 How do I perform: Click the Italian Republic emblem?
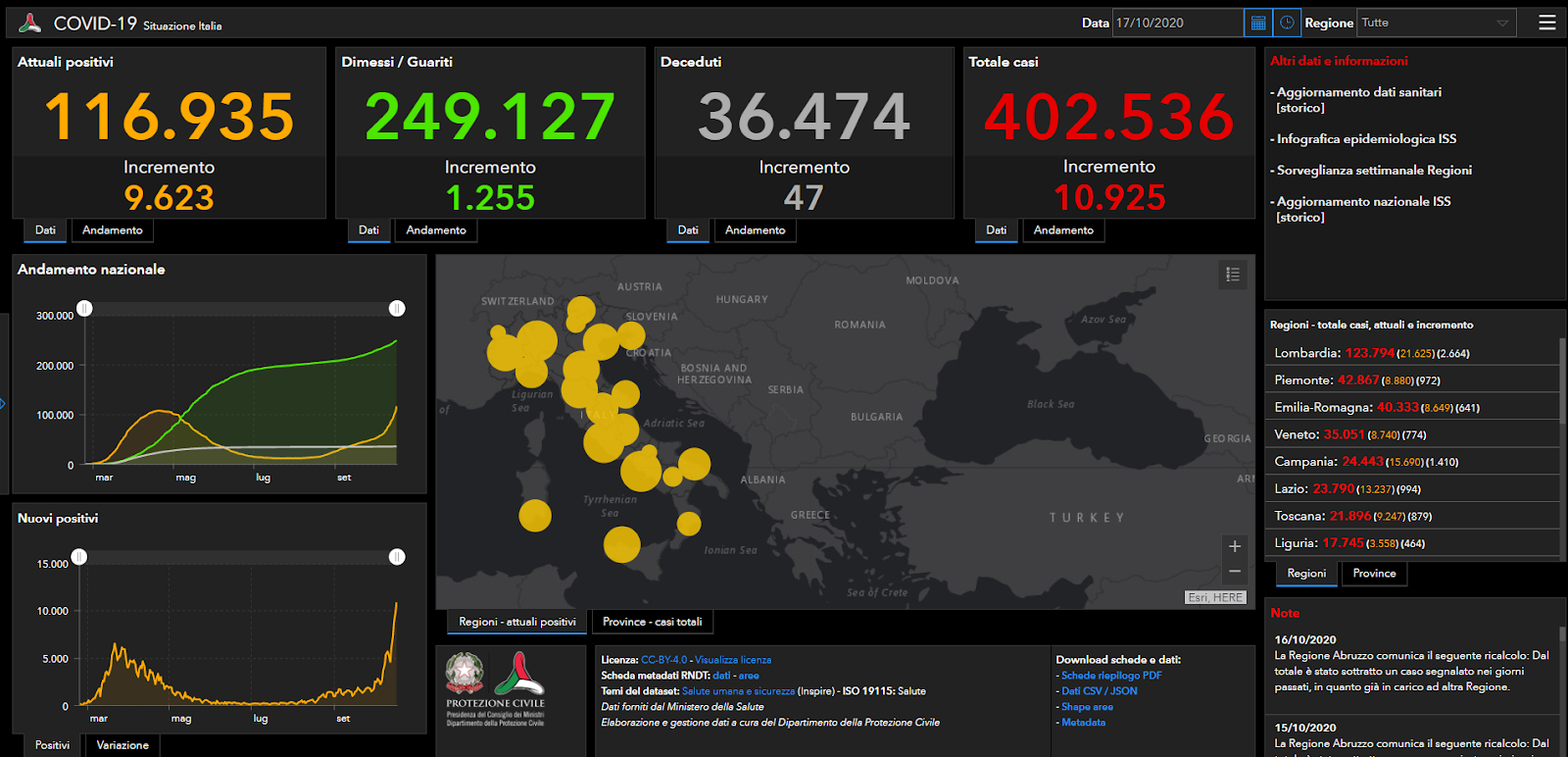point(465,673)
